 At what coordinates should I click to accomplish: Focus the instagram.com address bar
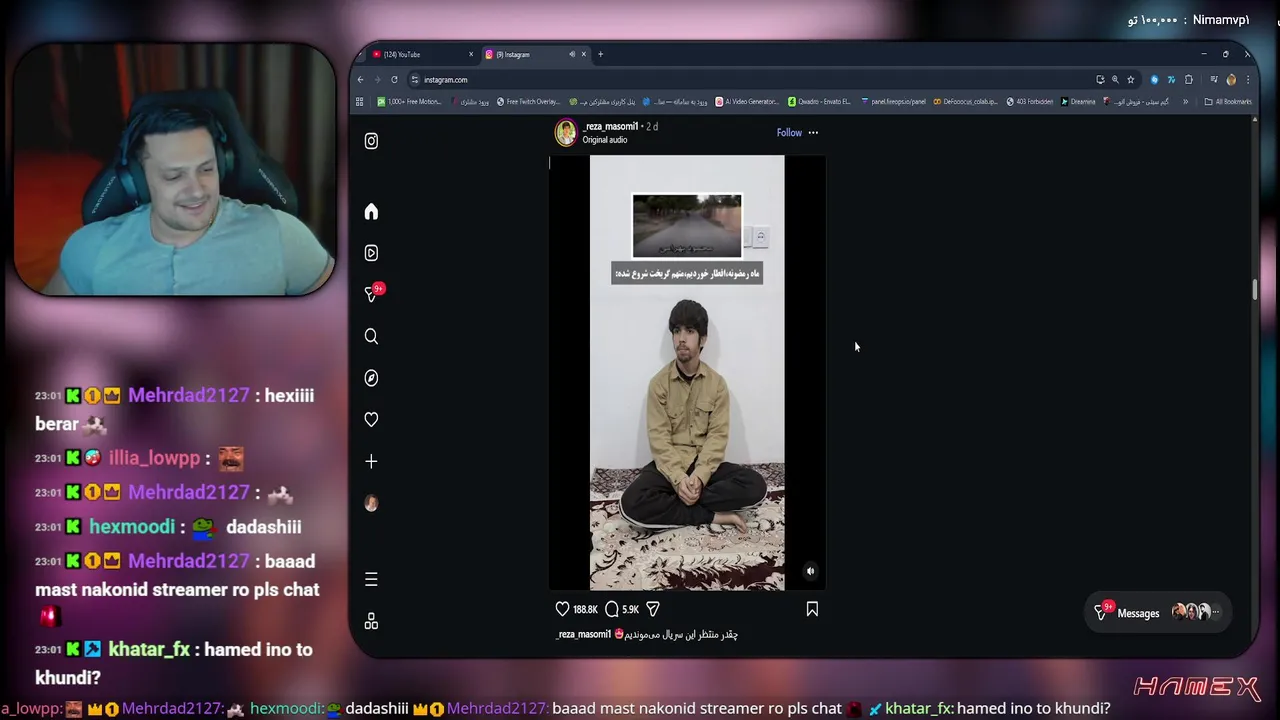pyautogui.click(x=750, y=80)
